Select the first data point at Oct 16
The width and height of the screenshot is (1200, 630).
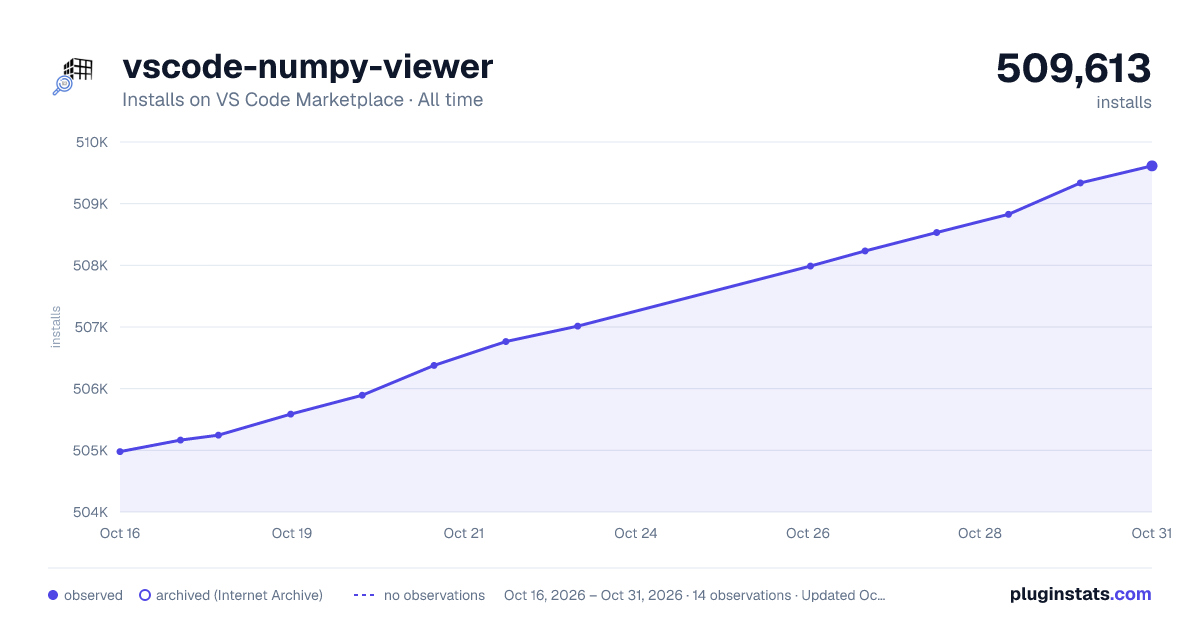click(x=120, y=452)
